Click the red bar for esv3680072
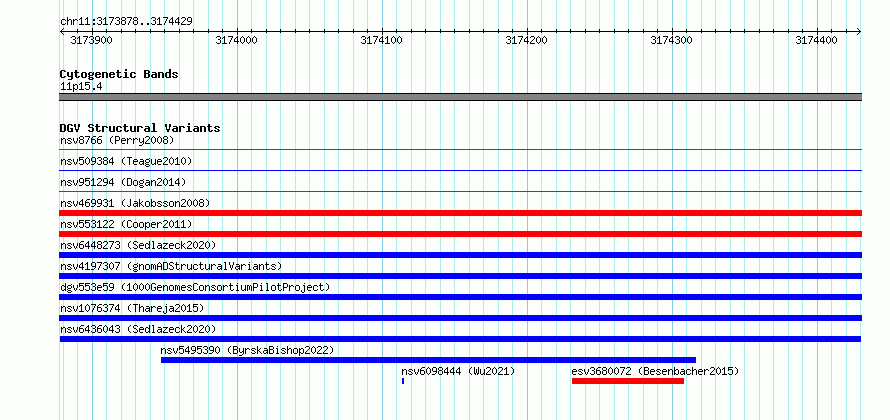 [x=628, y=381]
